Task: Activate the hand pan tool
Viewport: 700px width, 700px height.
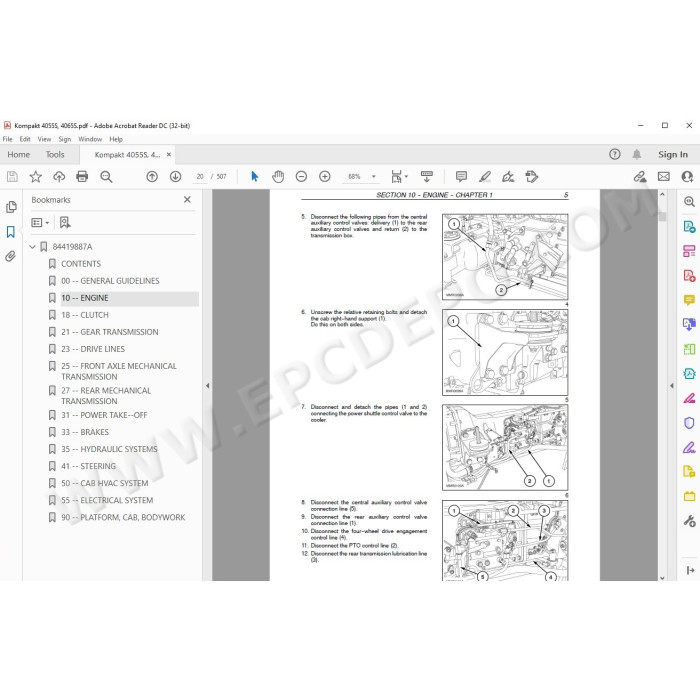Action: 278,177
